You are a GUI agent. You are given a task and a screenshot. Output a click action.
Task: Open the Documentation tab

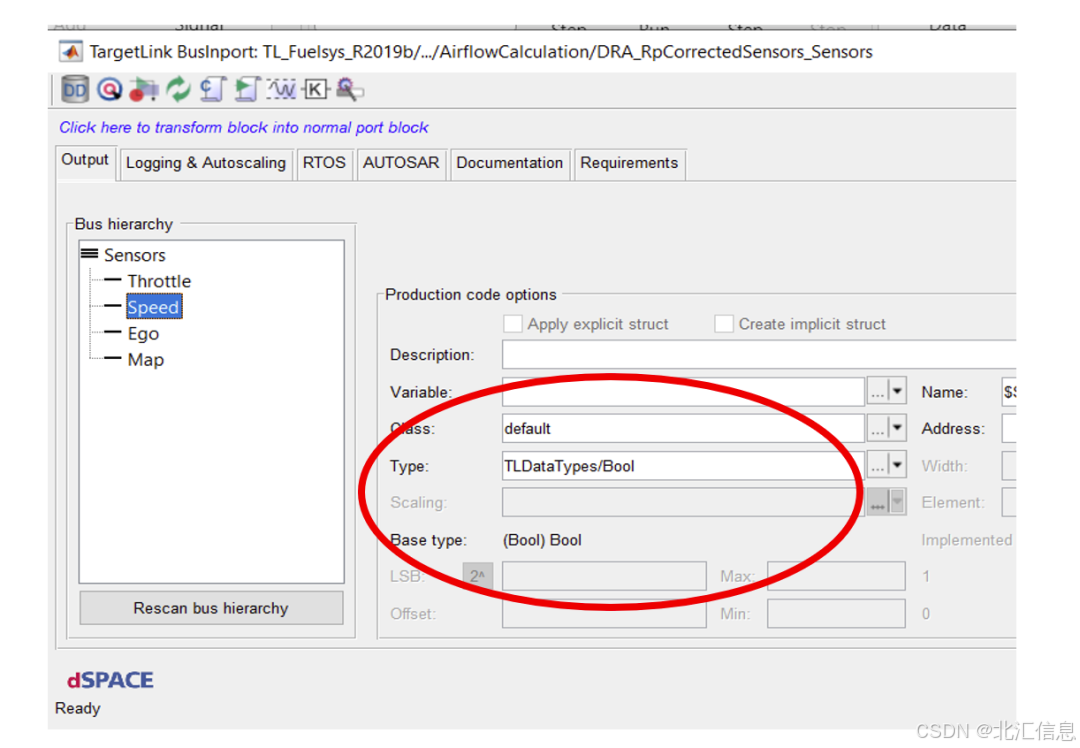(x=509, y=163)
